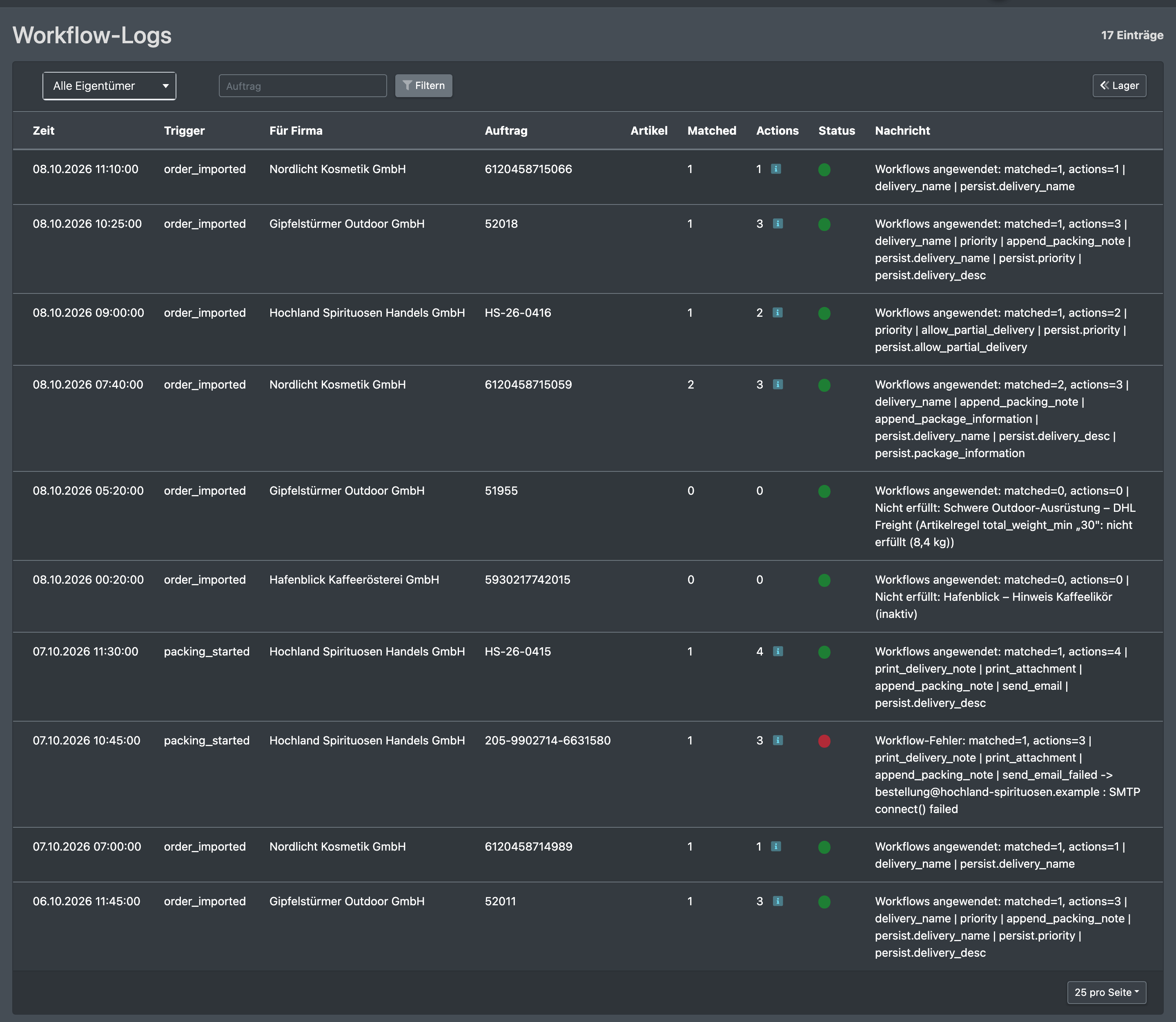Screen dimensions: 1176x1022
Task: Click the Matched column header
Action: (x=712, y=131)
